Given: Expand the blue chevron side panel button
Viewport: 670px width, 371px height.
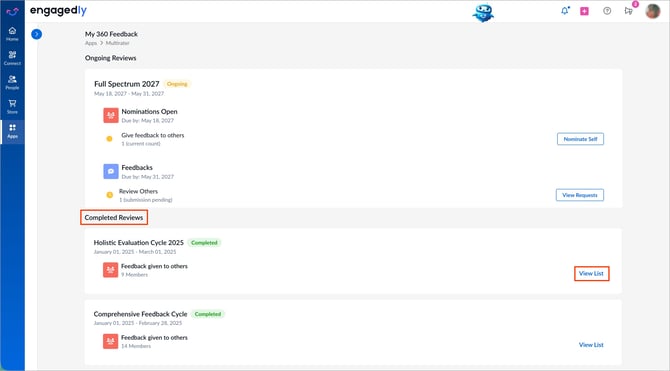Looking at the screenshot, I should tap(36, 34).
